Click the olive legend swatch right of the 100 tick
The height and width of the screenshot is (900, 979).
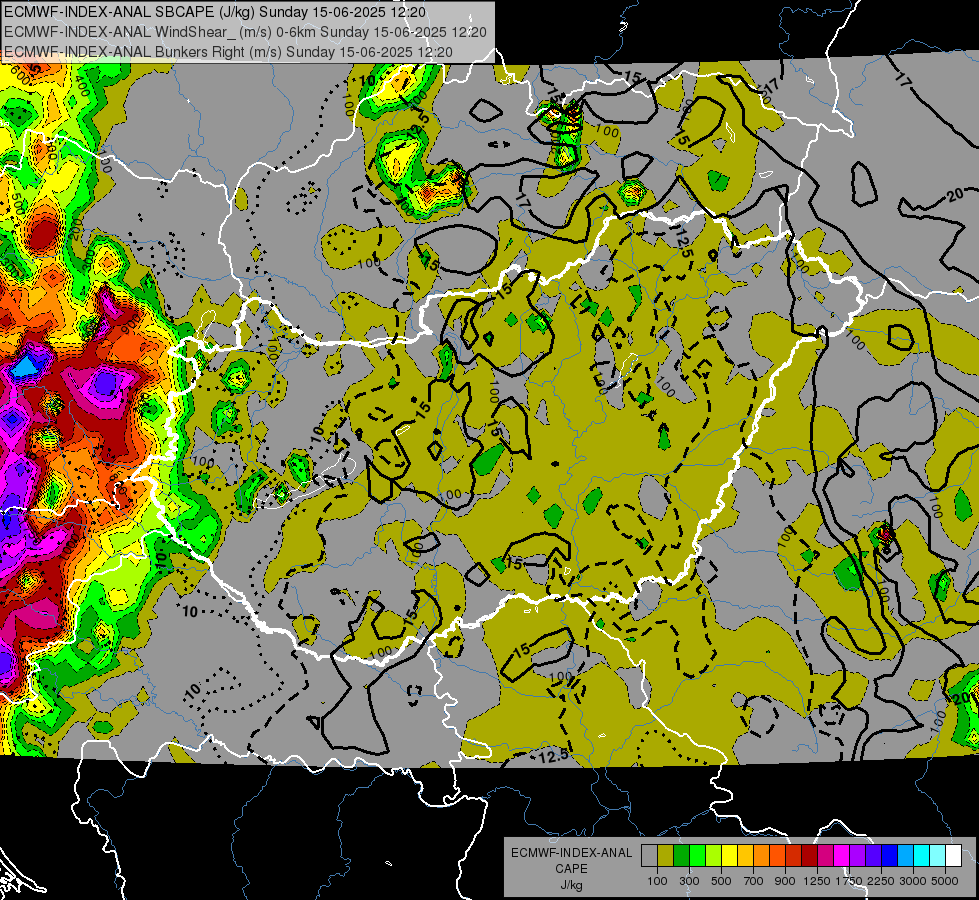click(x=666, y=856)
